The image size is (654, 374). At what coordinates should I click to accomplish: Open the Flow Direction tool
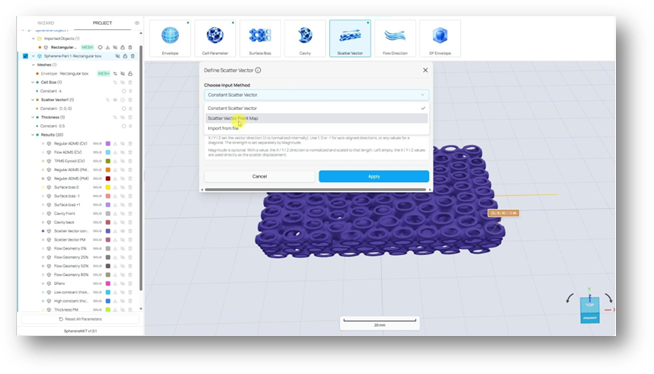click(395, 38)
